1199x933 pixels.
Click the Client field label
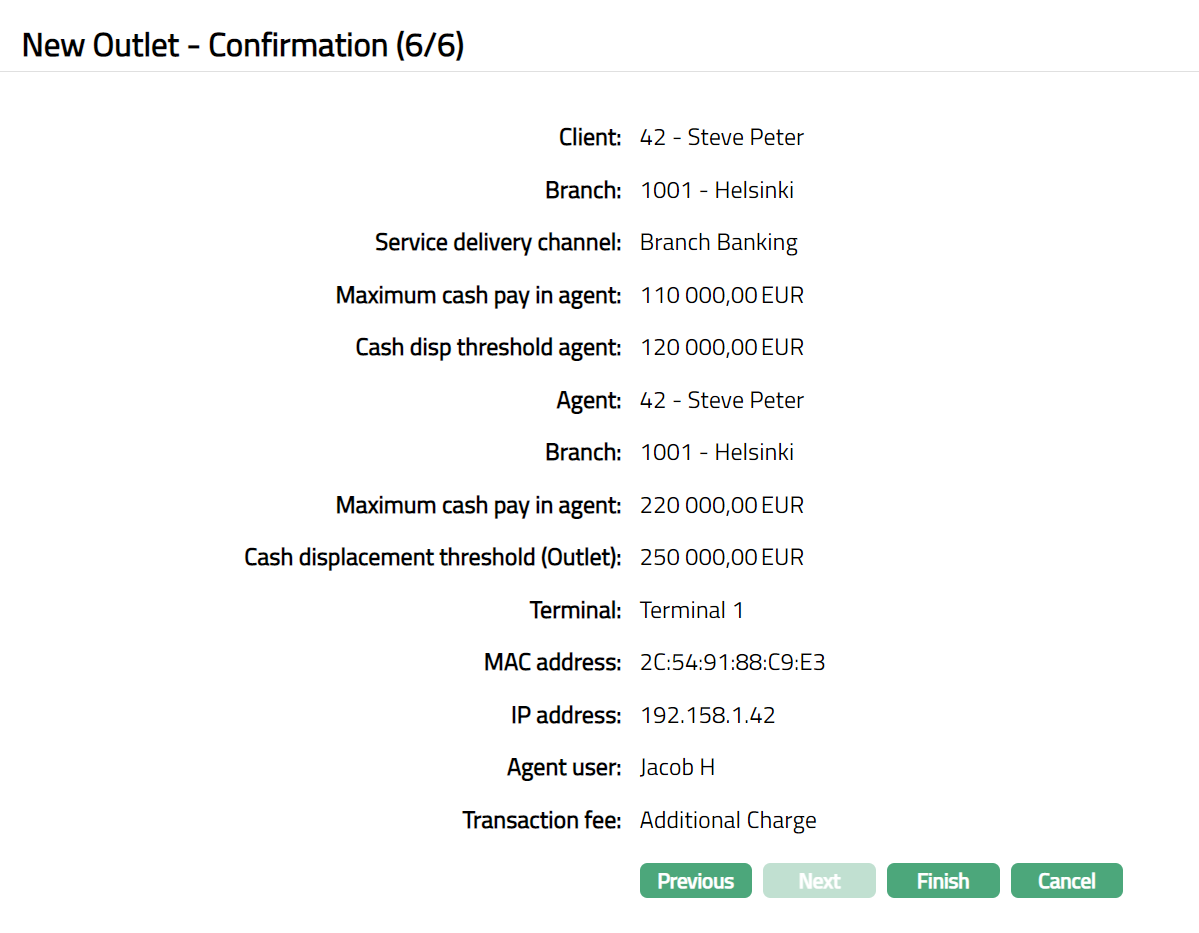(x=590, y=137)
